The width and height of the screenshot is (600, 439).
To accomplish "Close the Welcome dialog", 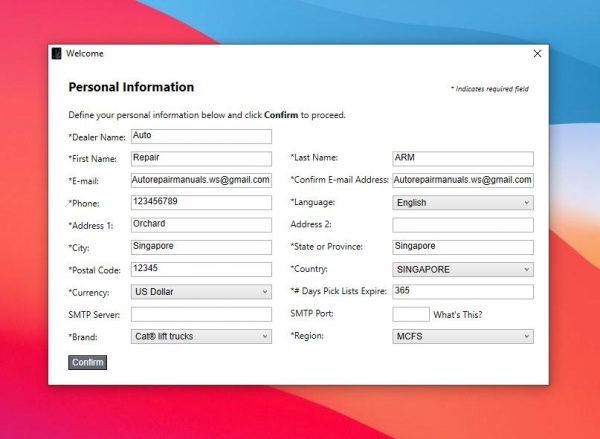I will tap(537, 54).
